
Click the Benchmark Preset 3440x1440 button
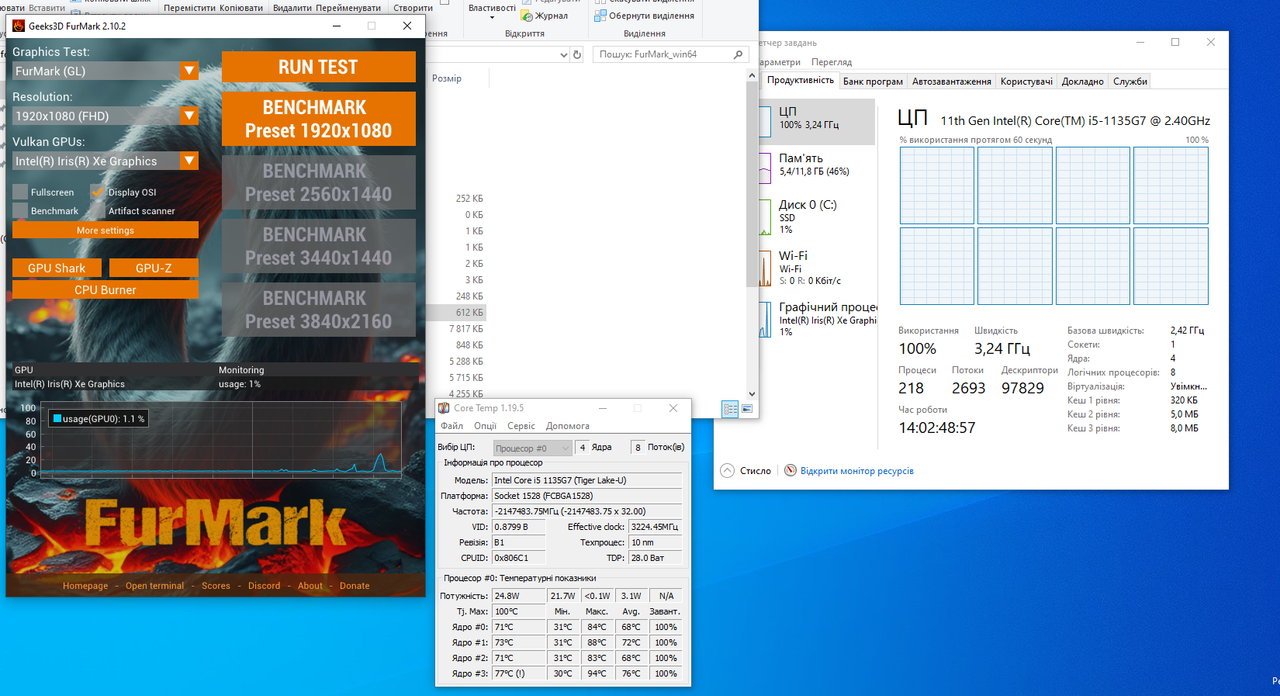coord(318,246)
